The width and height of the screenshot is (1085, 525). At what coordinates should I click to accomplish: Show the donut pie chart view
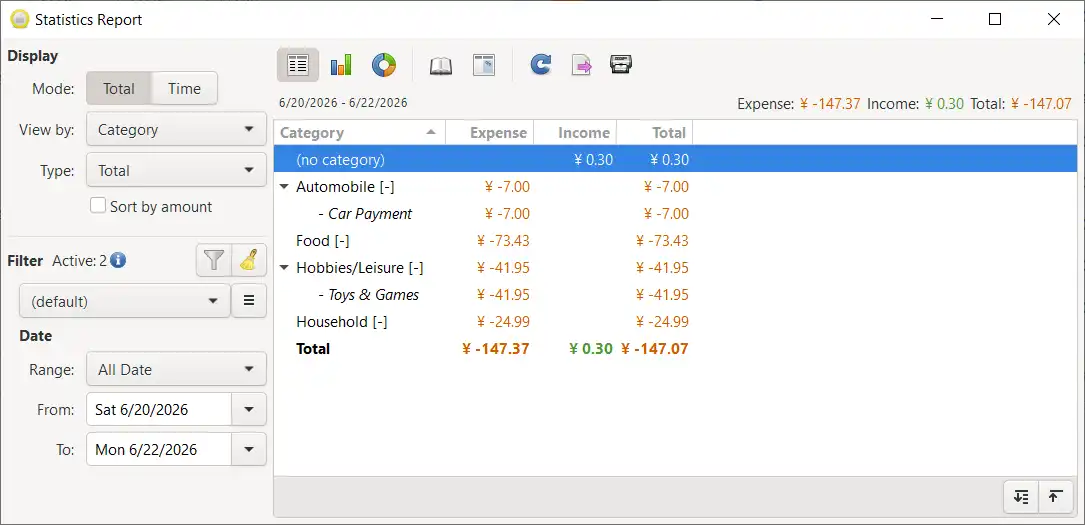(x=383, y=65)
